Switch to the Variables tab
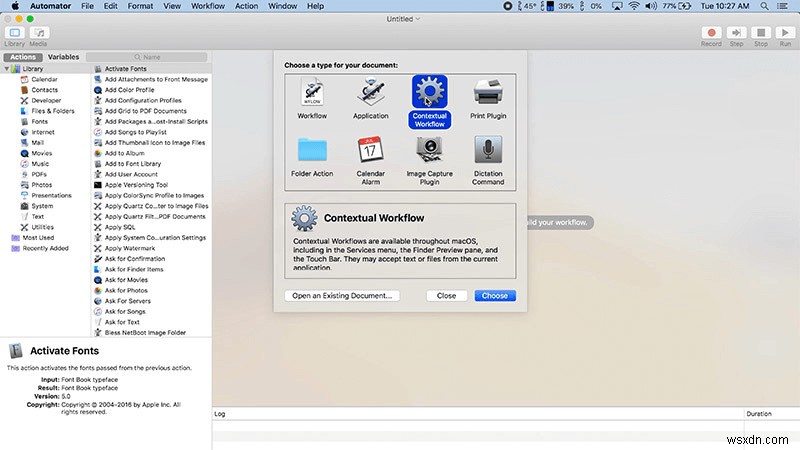800x450 pixels. (x=63, y=57)
